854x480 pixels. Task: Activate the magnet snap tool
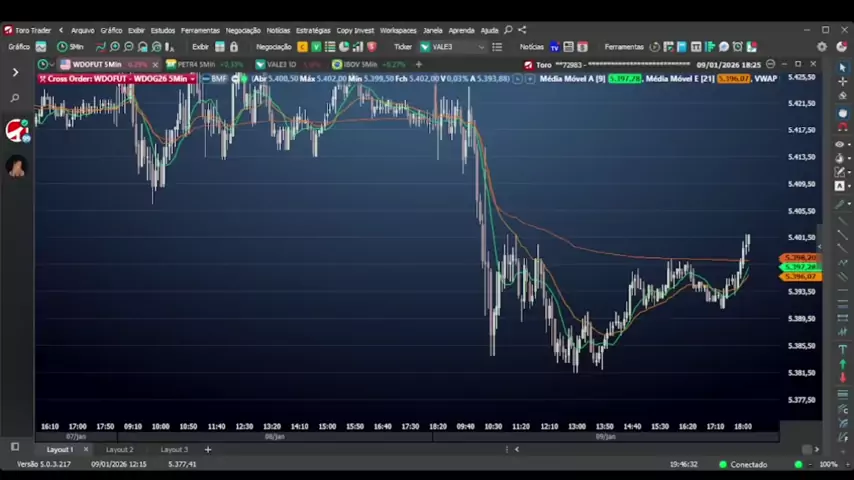tap(842, 128)
